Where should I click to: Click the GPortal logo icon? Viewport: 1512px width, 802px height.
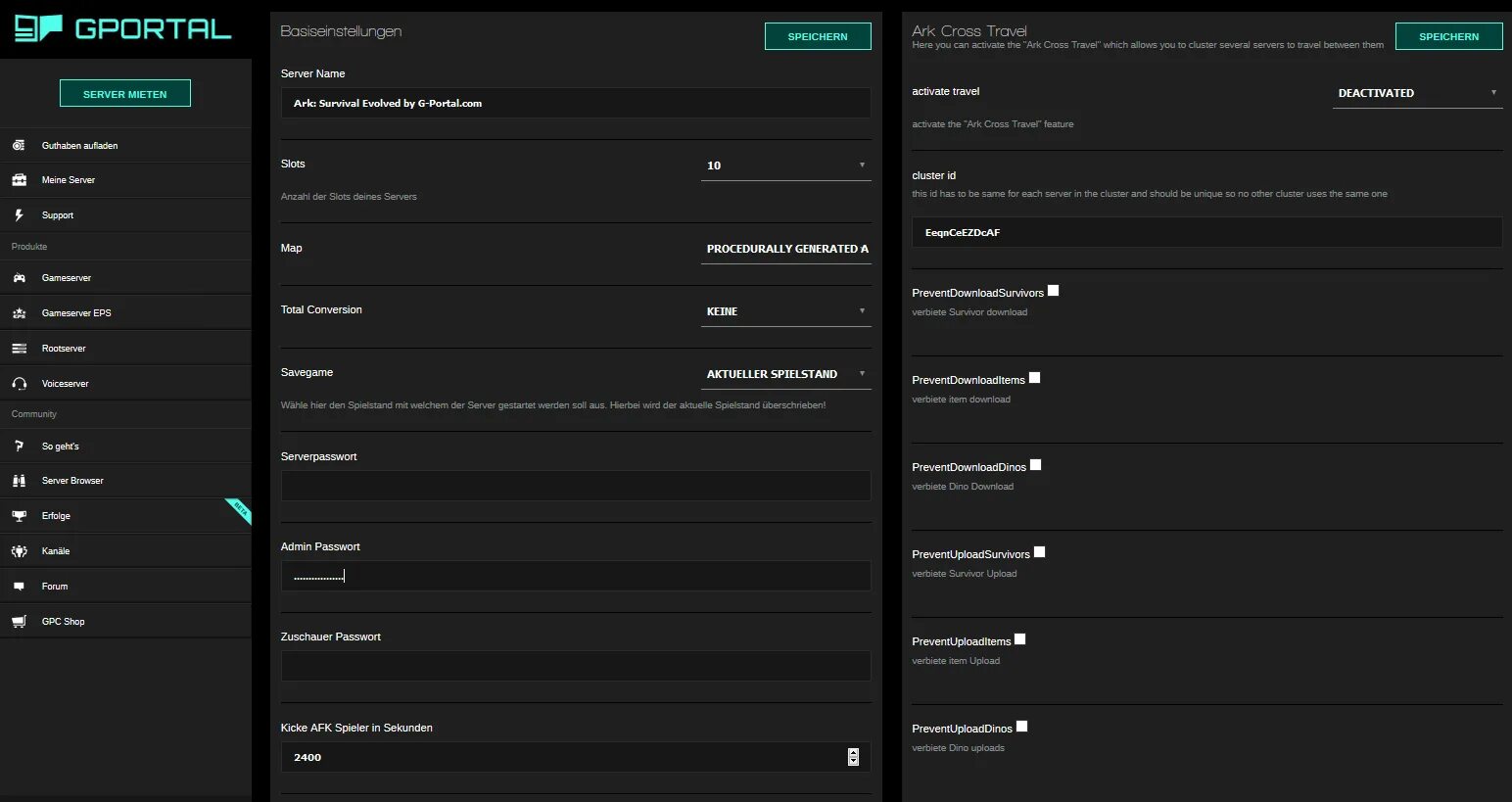(x=38, y=28)
